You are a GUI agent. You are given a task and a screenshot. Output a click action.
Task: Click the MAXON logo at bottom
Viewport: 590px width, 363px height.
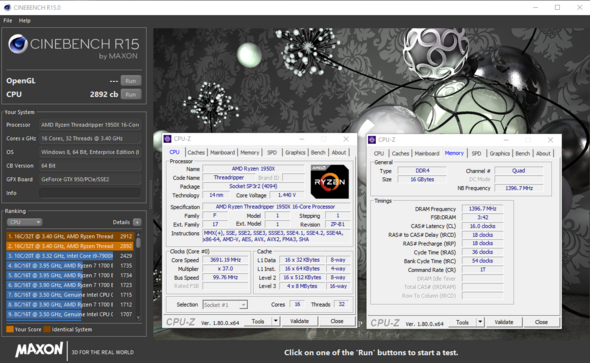click(x=39, y=350)
